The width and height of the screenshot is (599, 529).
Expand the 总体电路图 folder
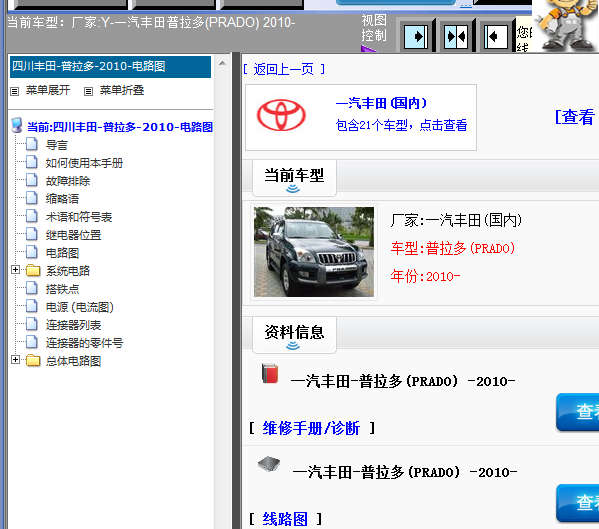coord(15,360)
